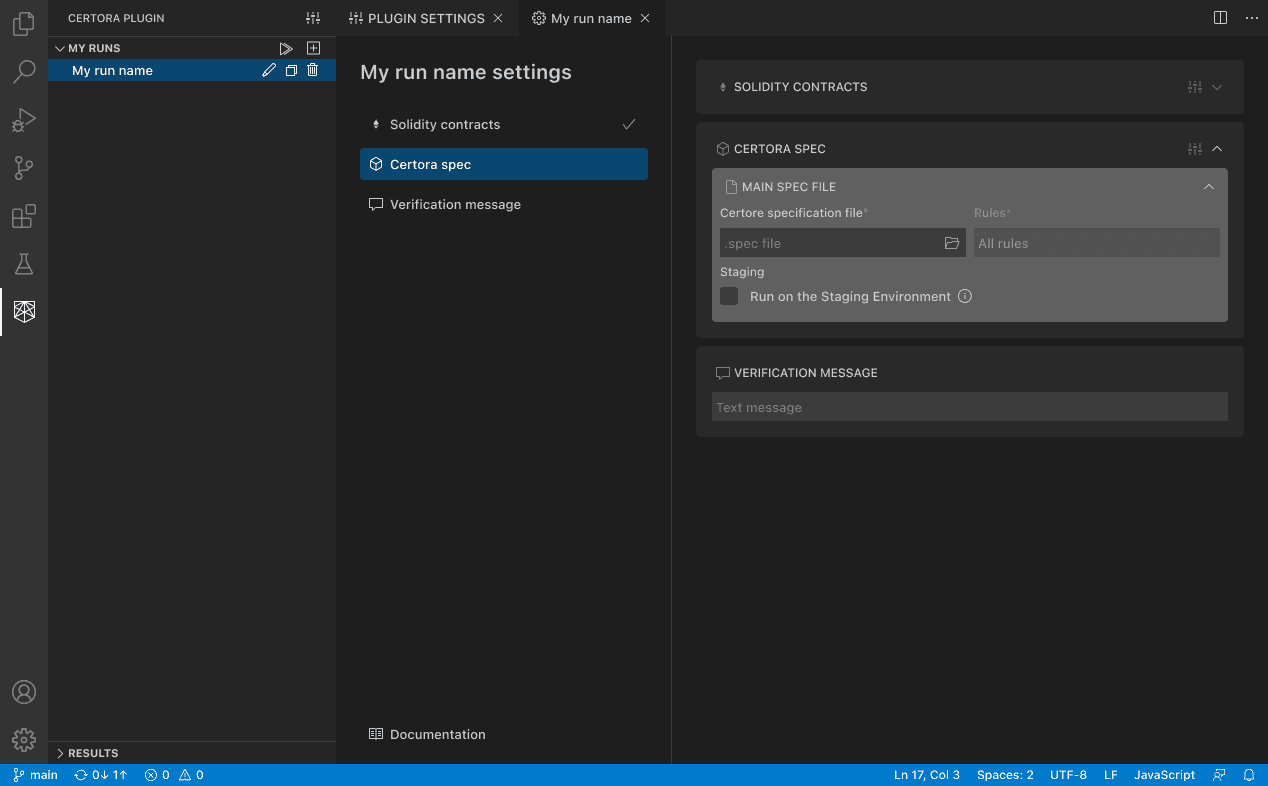Duplicate My run name run
Viewport: 1268px width, 786px height.
[291, 70]
